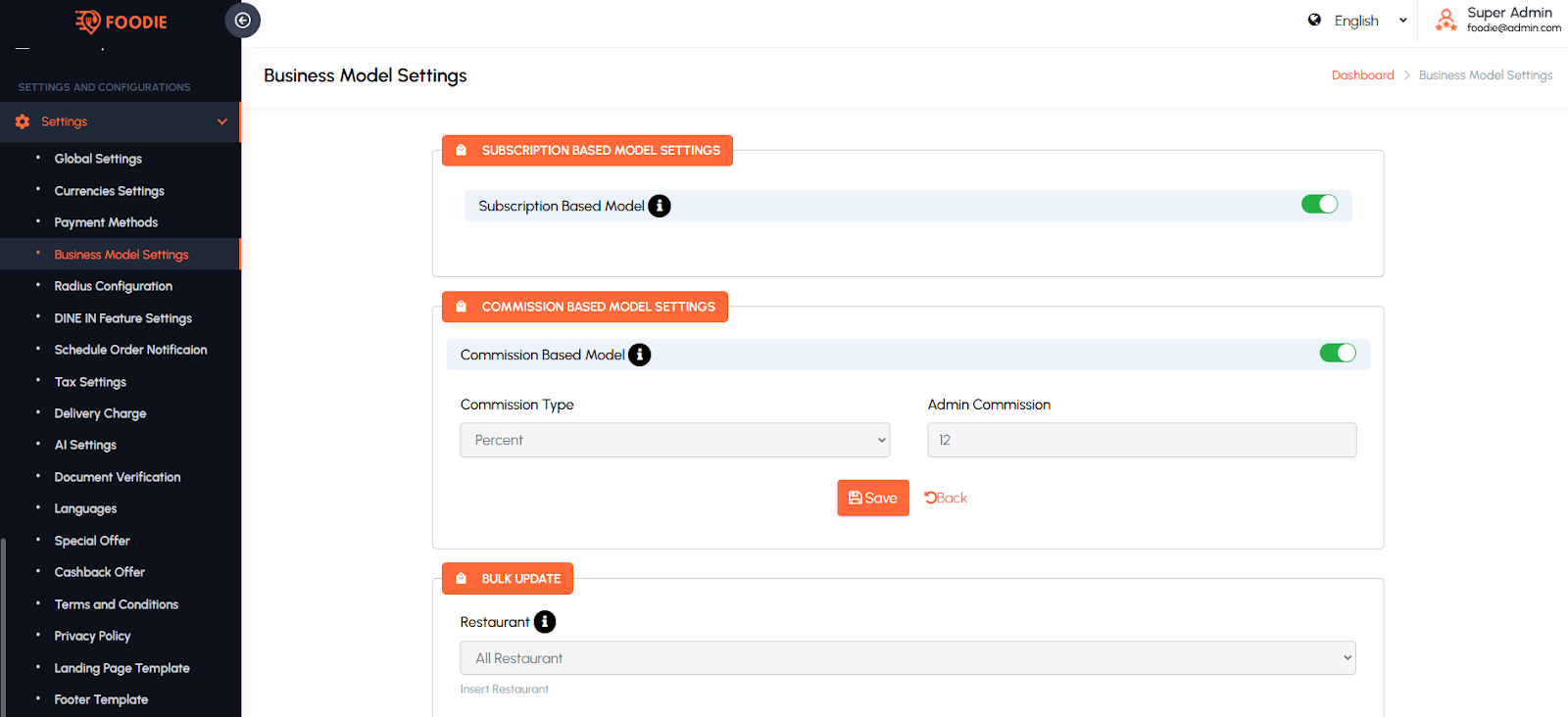1568x717 pixels.
Task: Turn off the Commission Based Model toggle
Action: [1337, 353]
